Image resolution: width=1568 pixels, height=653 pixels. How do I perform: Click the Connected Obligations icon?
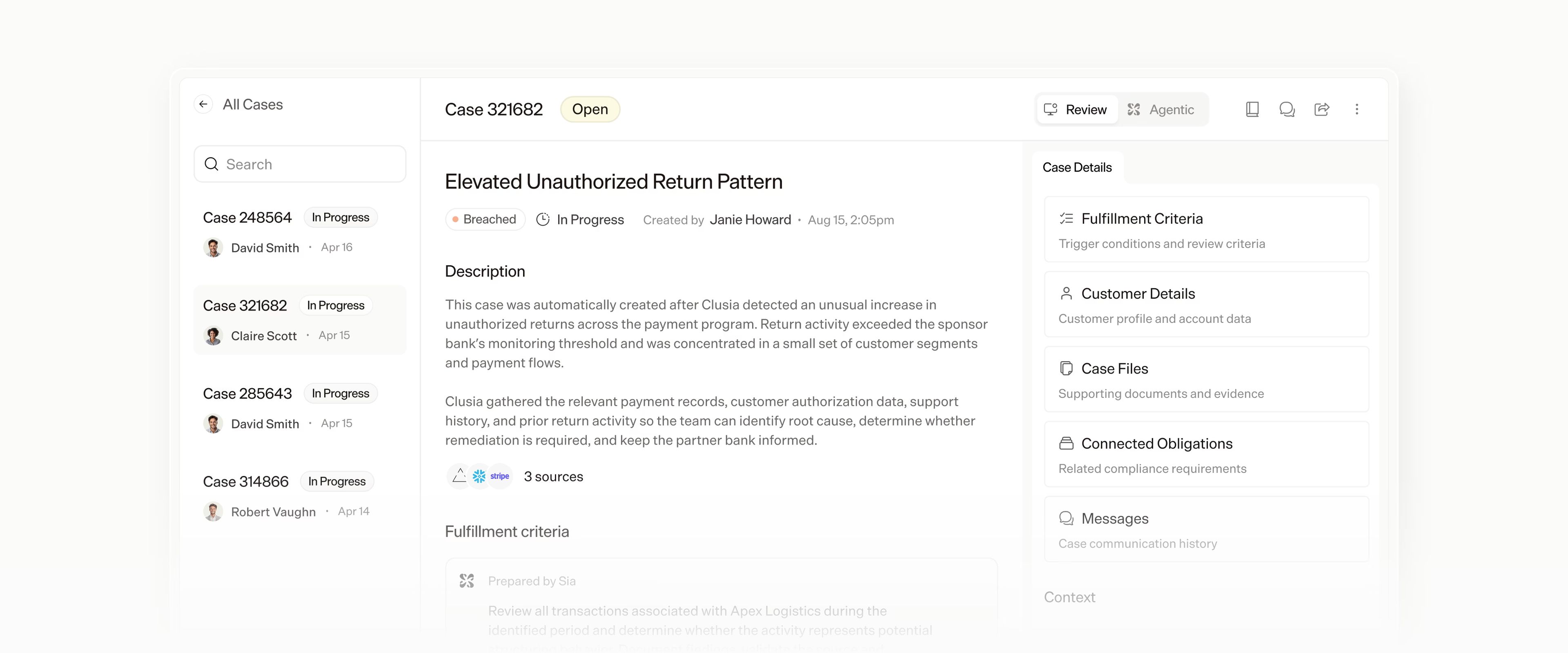tap(1066, 443)
